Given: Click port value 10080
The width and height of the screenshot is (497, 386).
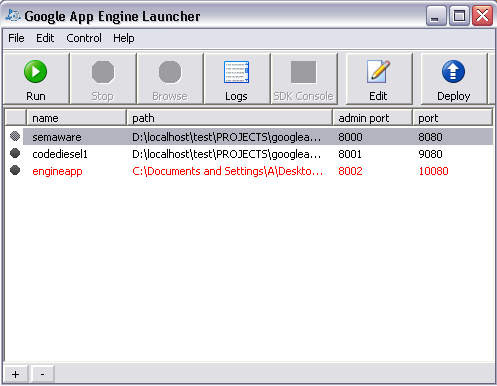Looking at the screenshot, I should click(433, 171).
